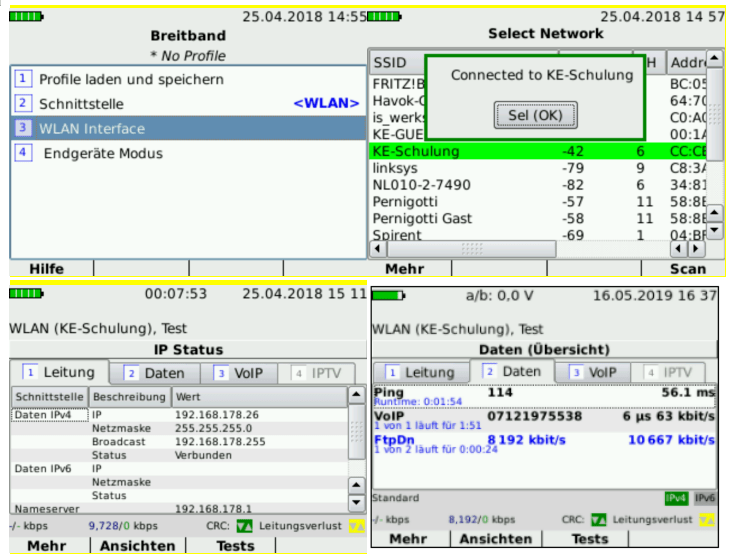
Task: Click the yellow Leitungsverlust icon in IP Status
Action: tap(353, 524)
